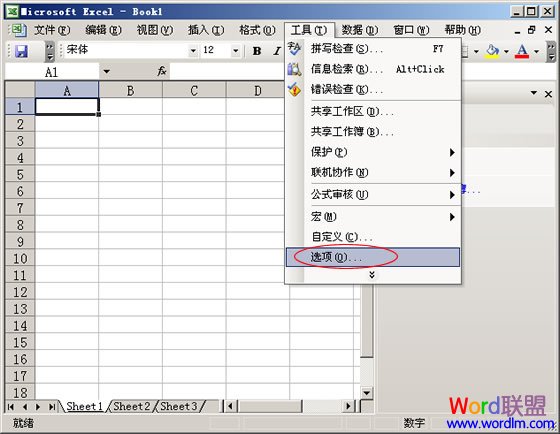Toggle Bold formatting button
Viewport: 560px width, 434px height.
[256, 51]
